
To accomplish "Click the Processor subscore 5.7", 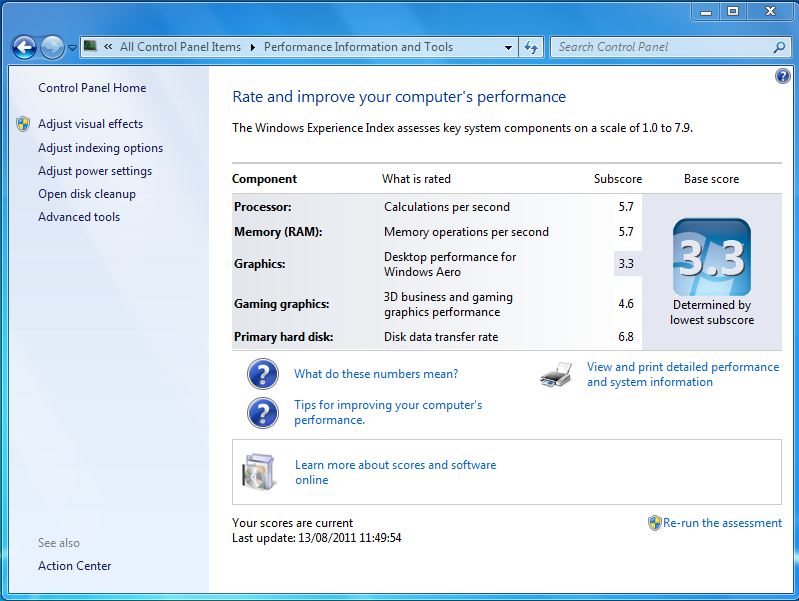I will (626, 207).
